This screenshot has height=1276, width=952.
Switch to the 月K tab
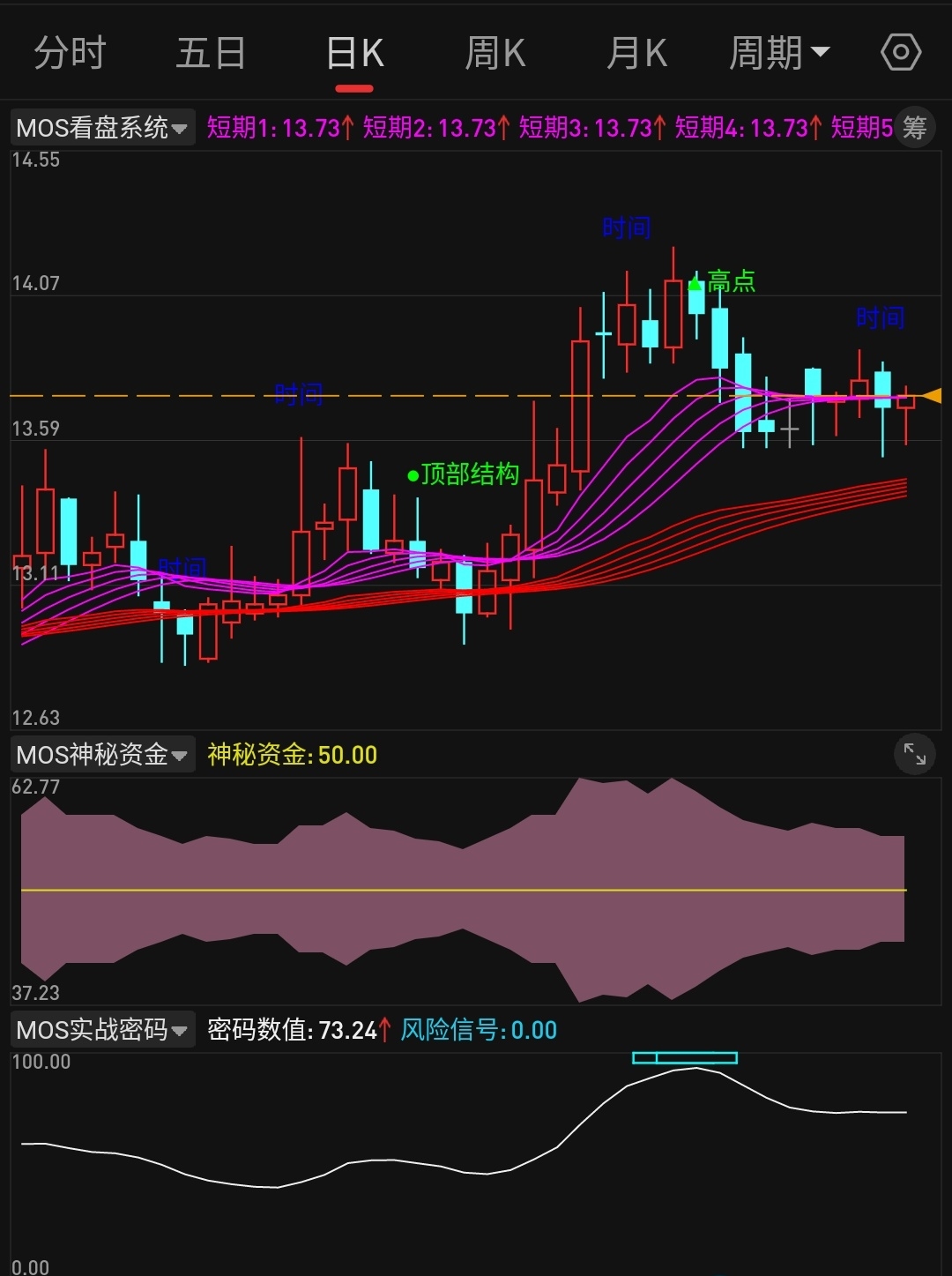(636, 54)
